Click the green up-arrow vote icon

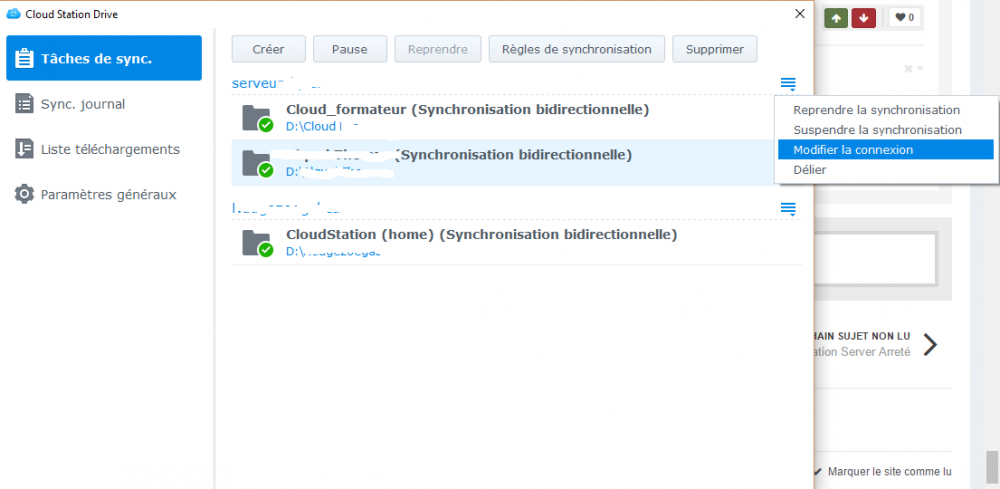click(835, 18)
